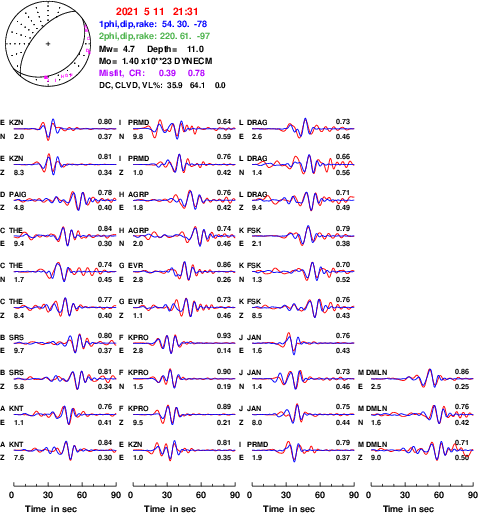Select the JAN Z component waveform trace

pyautogui.click(x=303, y=414)
